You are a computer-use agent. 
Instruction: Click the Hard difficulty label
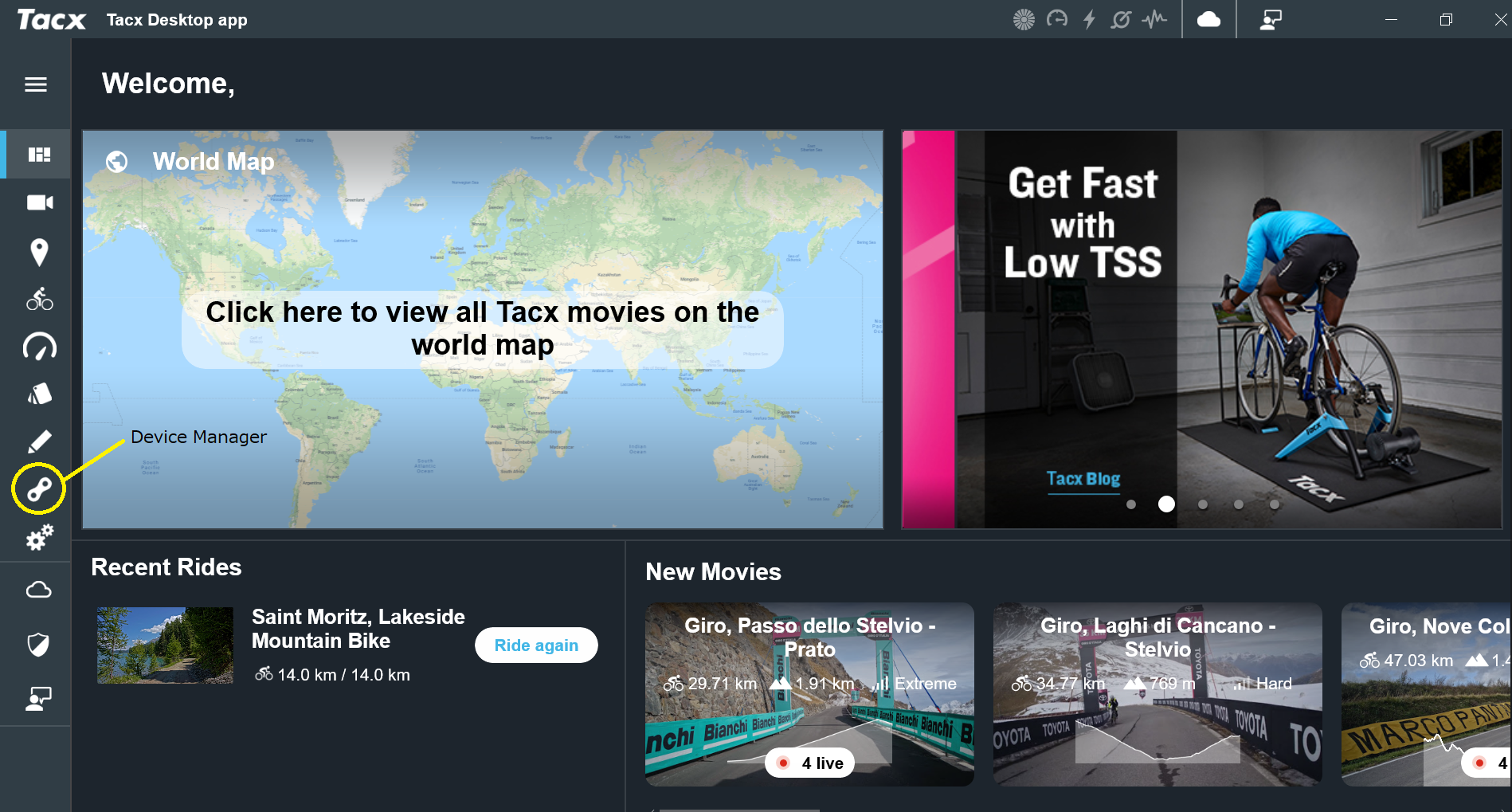[x=1274, y=684]
